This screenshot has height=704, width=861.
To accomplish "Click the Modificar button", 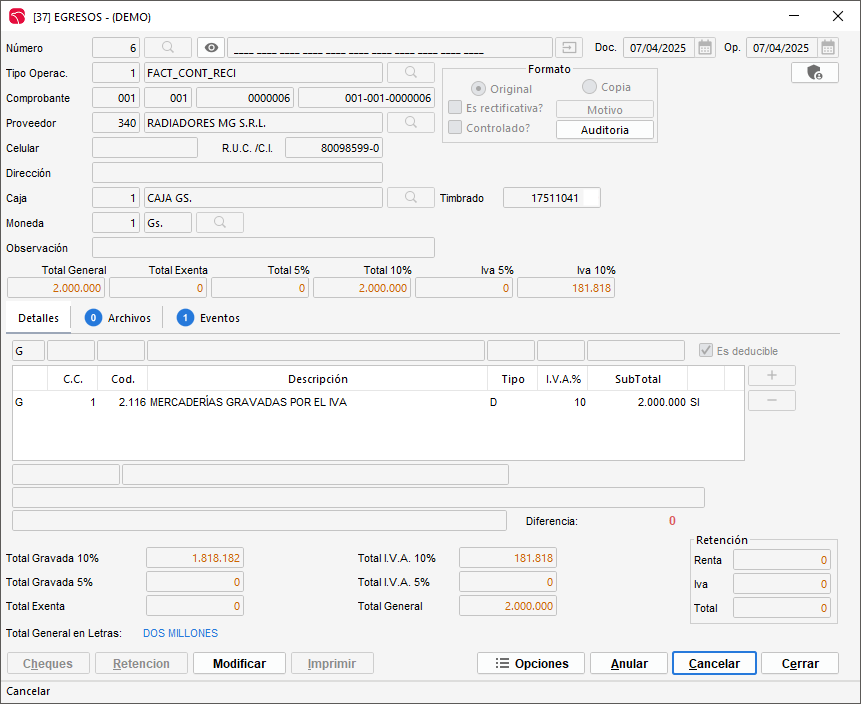I will tap(239, 663).
